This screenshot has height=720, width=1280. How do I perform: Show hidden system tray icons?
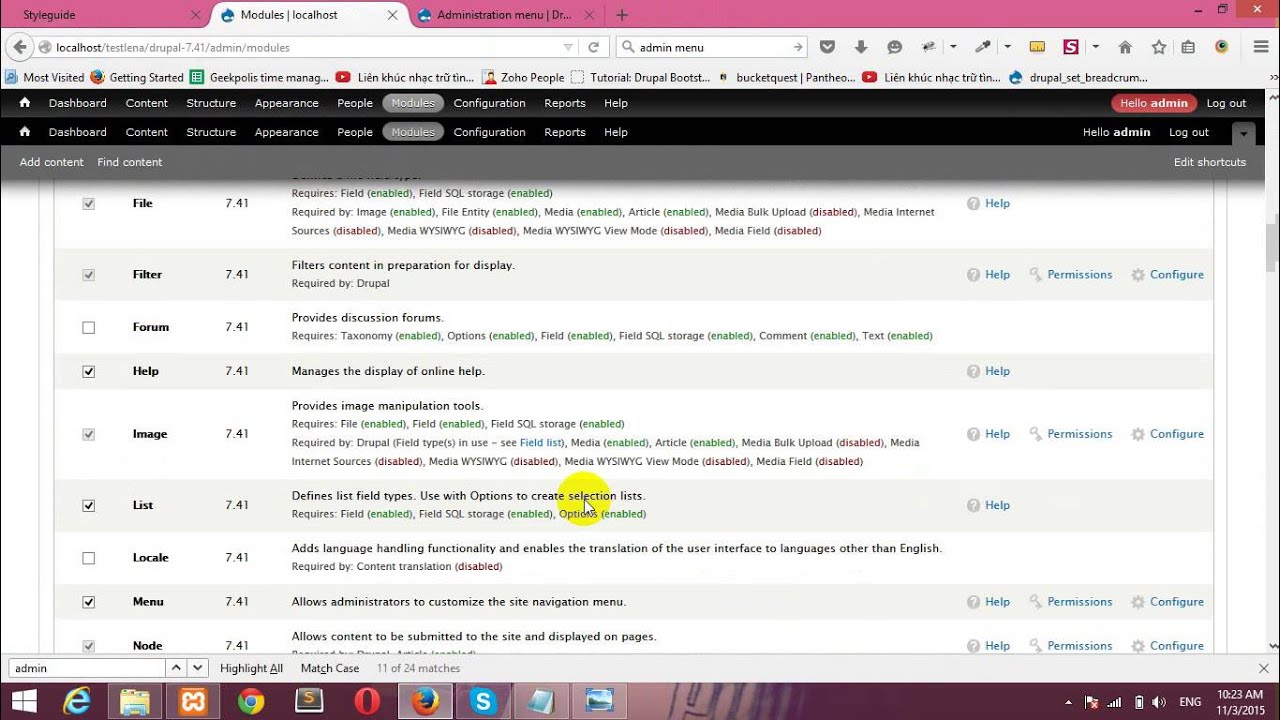pyautogui.click(x=1069, y=701)
